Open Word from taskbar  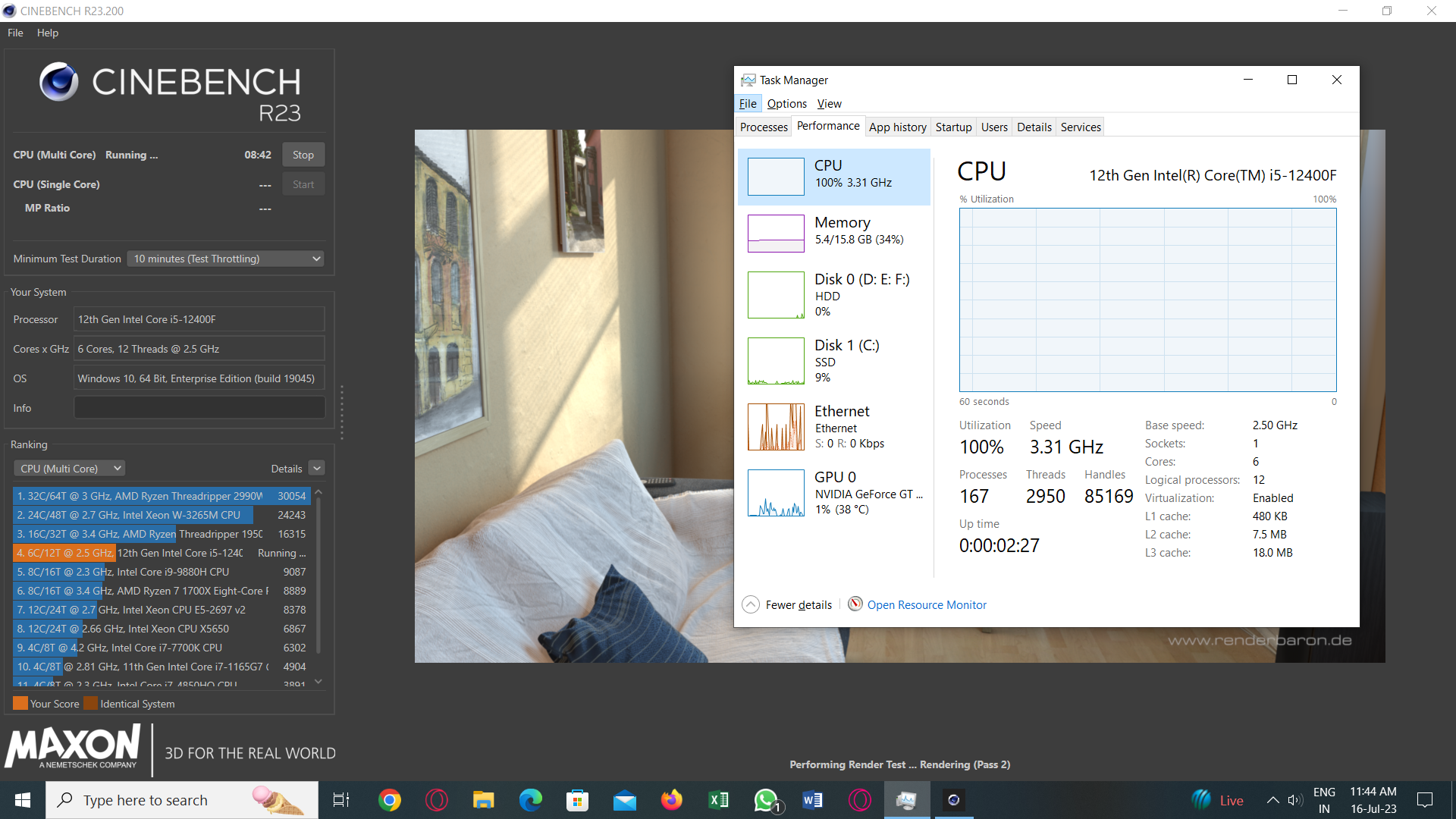point(813,800)
